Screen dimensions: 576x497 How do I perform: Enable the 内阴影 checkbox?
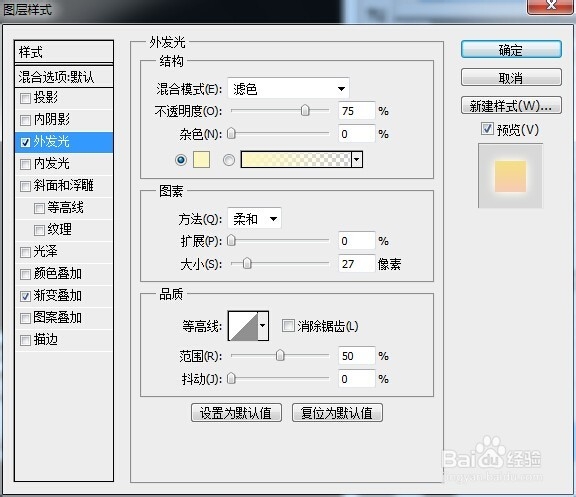tap(25, 120)
